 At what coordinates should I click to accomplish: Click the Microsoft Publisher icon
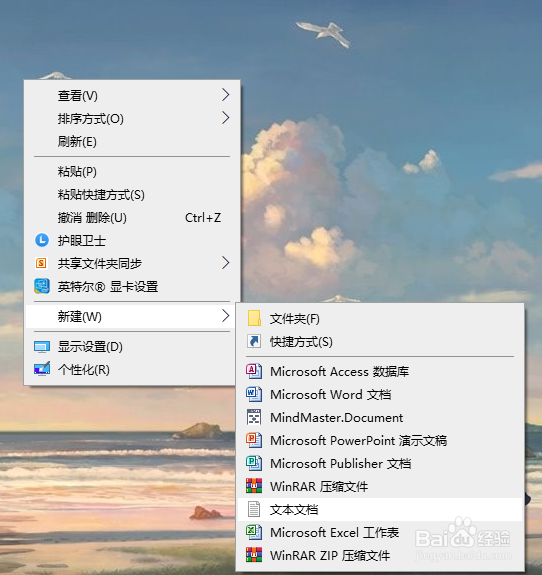click(x=254, y=463)
